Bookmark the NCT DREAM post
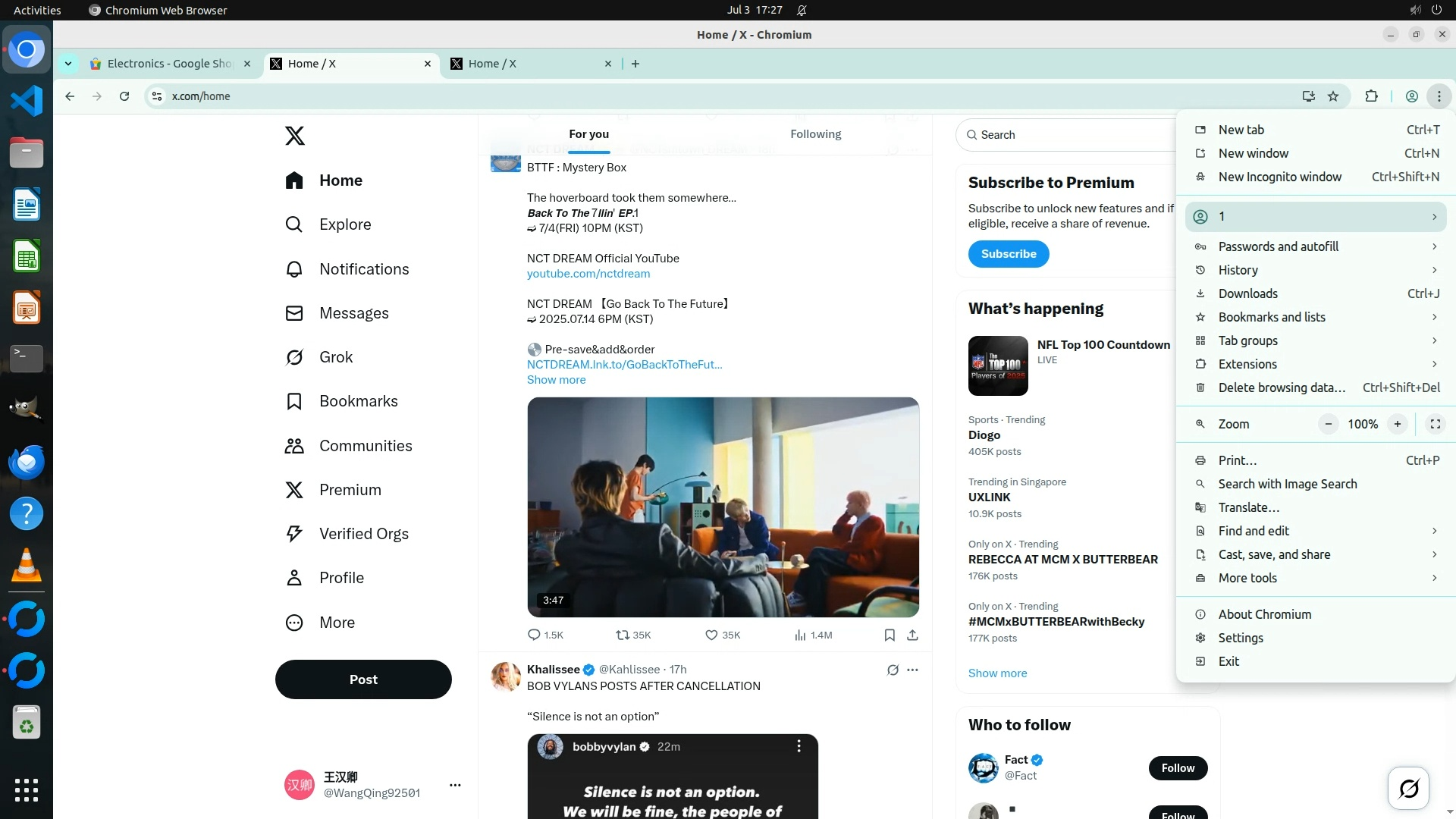Screen dimensions: 1456x819 [890, 635]
